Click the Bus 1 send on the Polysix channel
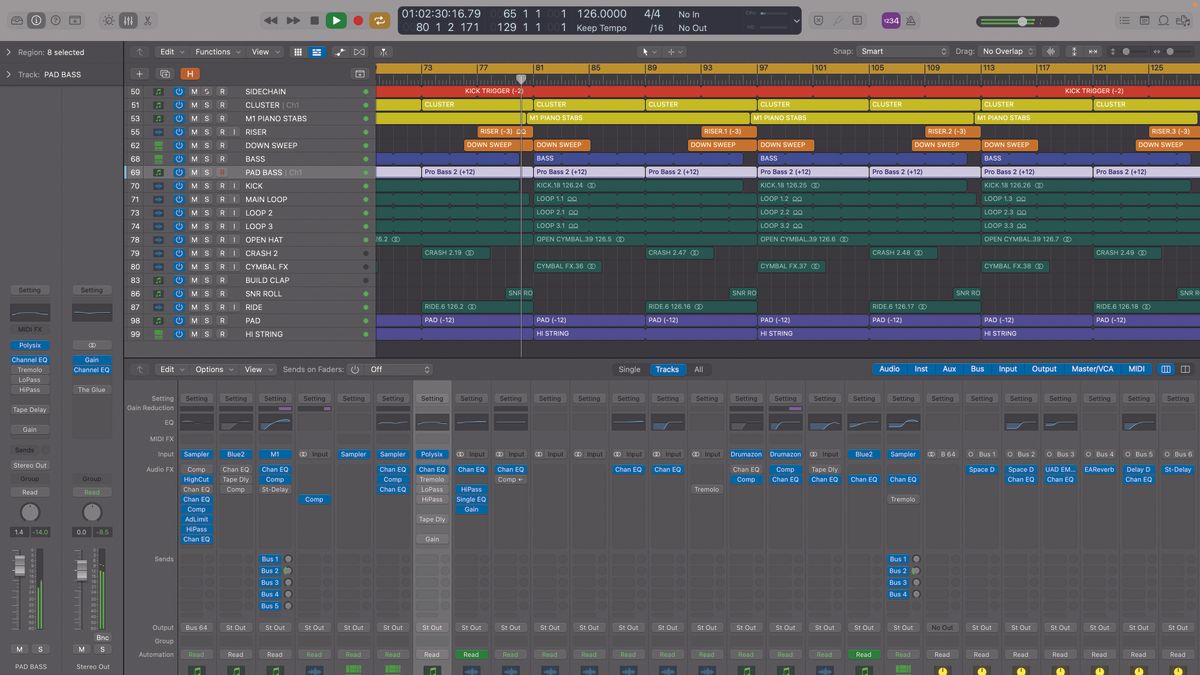 tap(270, 559)
